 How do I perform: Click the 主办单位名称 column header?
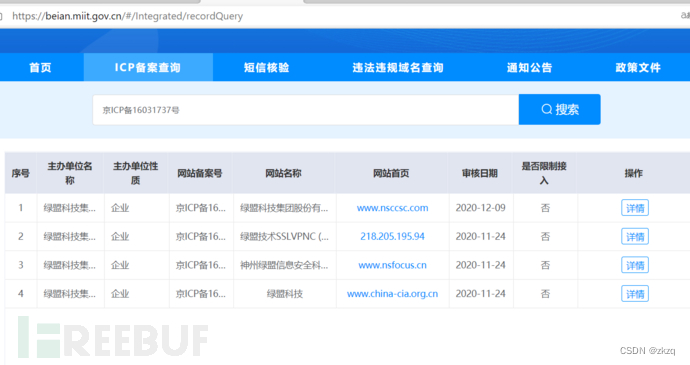70,173
